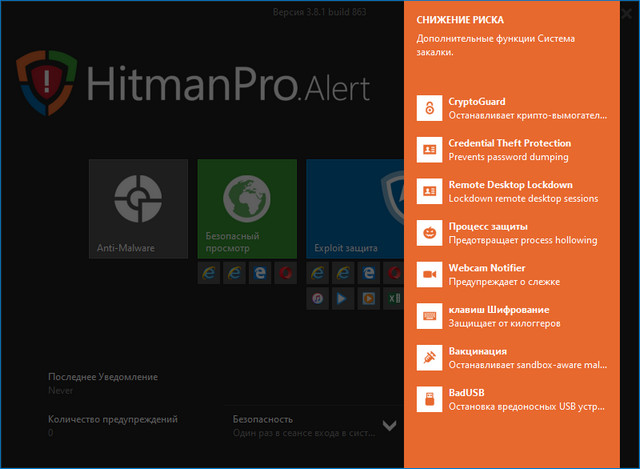The image size is (640, 469).
Task: Click the keyboard icon for клавиш Шифрование
Action: tap(429, 315)
